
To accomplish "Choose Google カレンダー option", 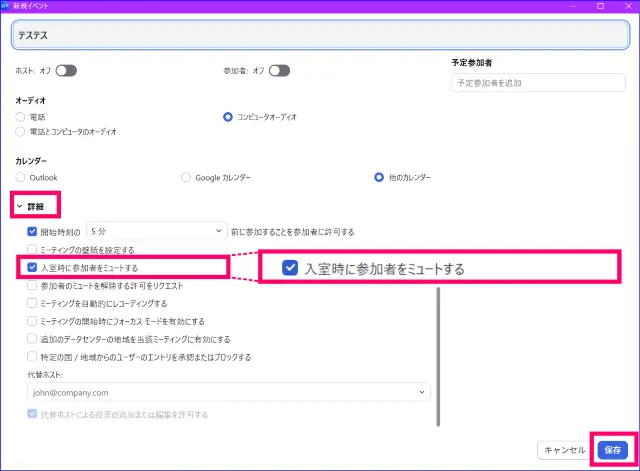I will coord(186,177).
